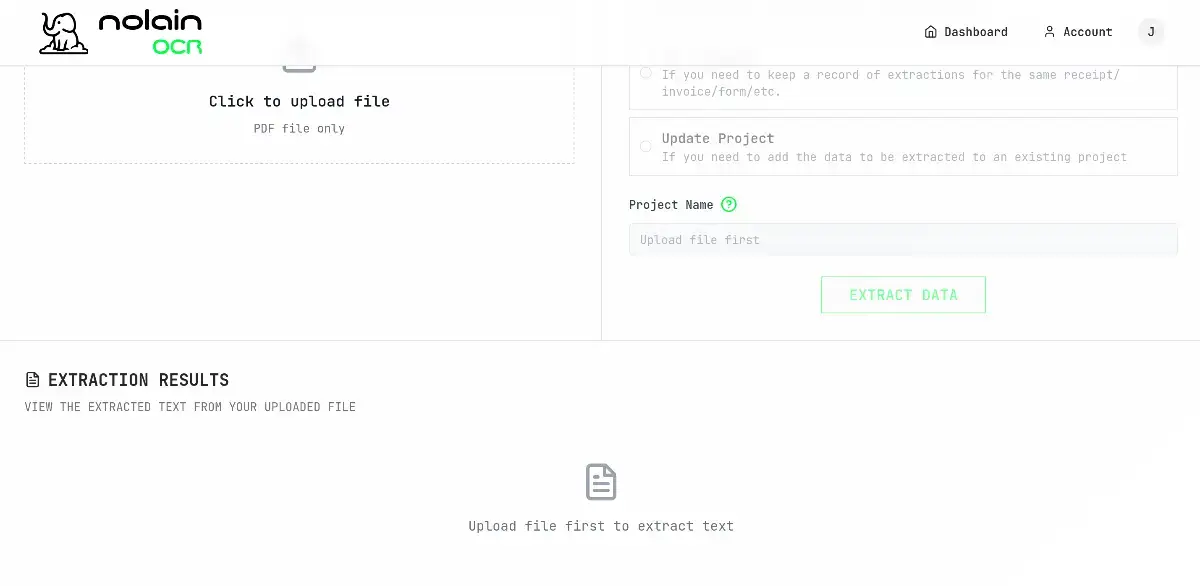Click the upload icon above 'Click to upload file'
Image resolution: width=1200 pixels, height=586 pixels.
pos(299,57)
